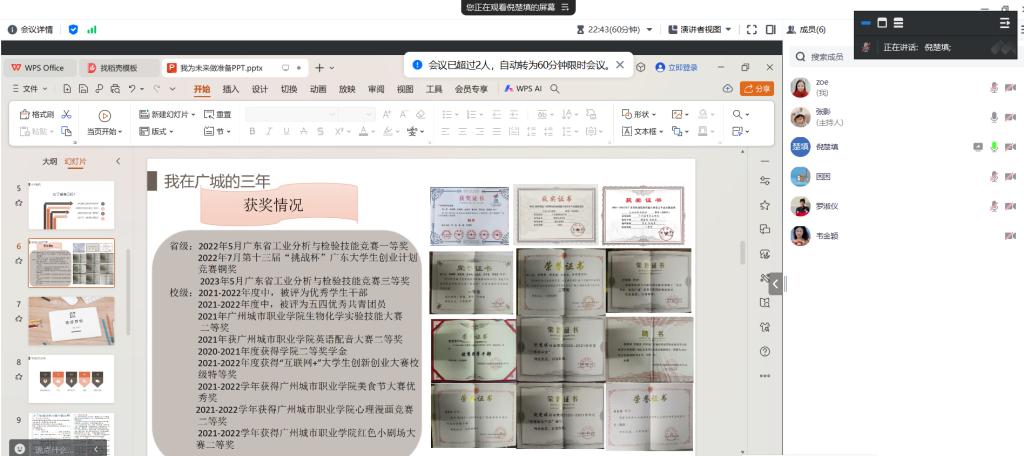Viewport: 1024px width, 456px height.
Task: Open the 文本框 text box dropdown
Action: pyautogui.click(x=642, y=131)
